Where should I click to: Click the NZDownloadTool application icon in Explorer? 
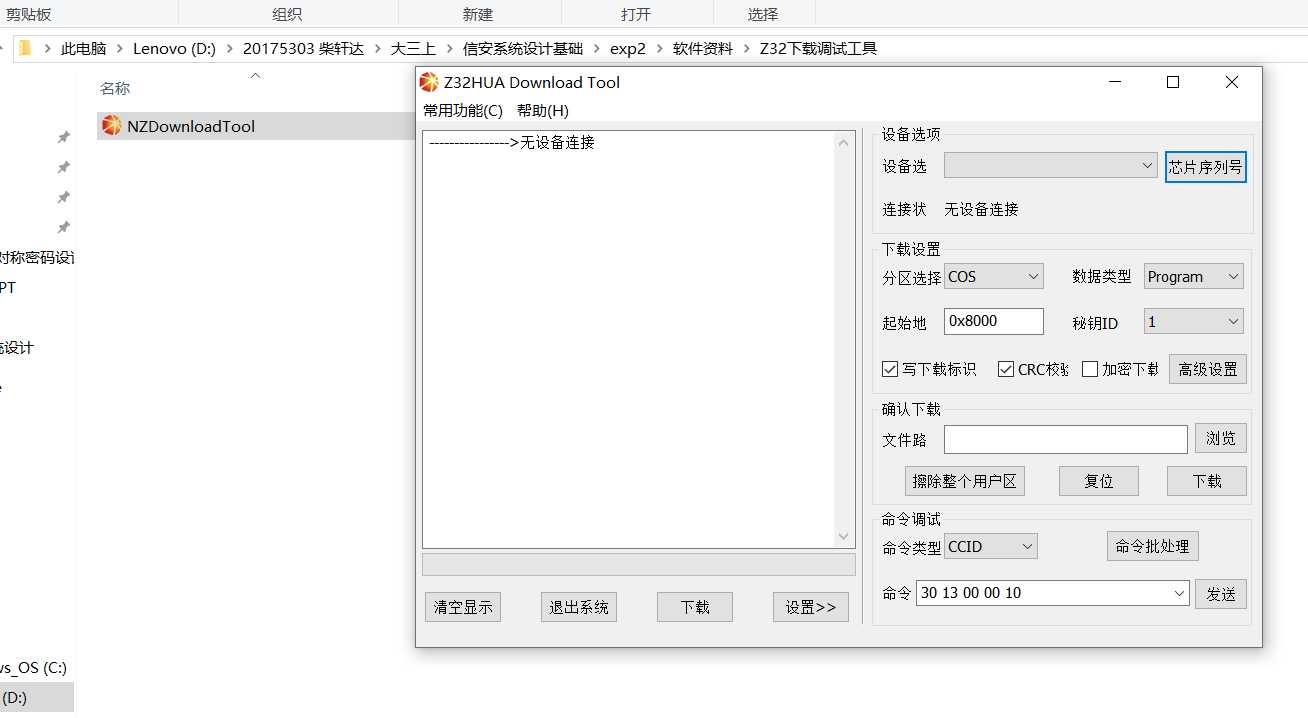111,126
